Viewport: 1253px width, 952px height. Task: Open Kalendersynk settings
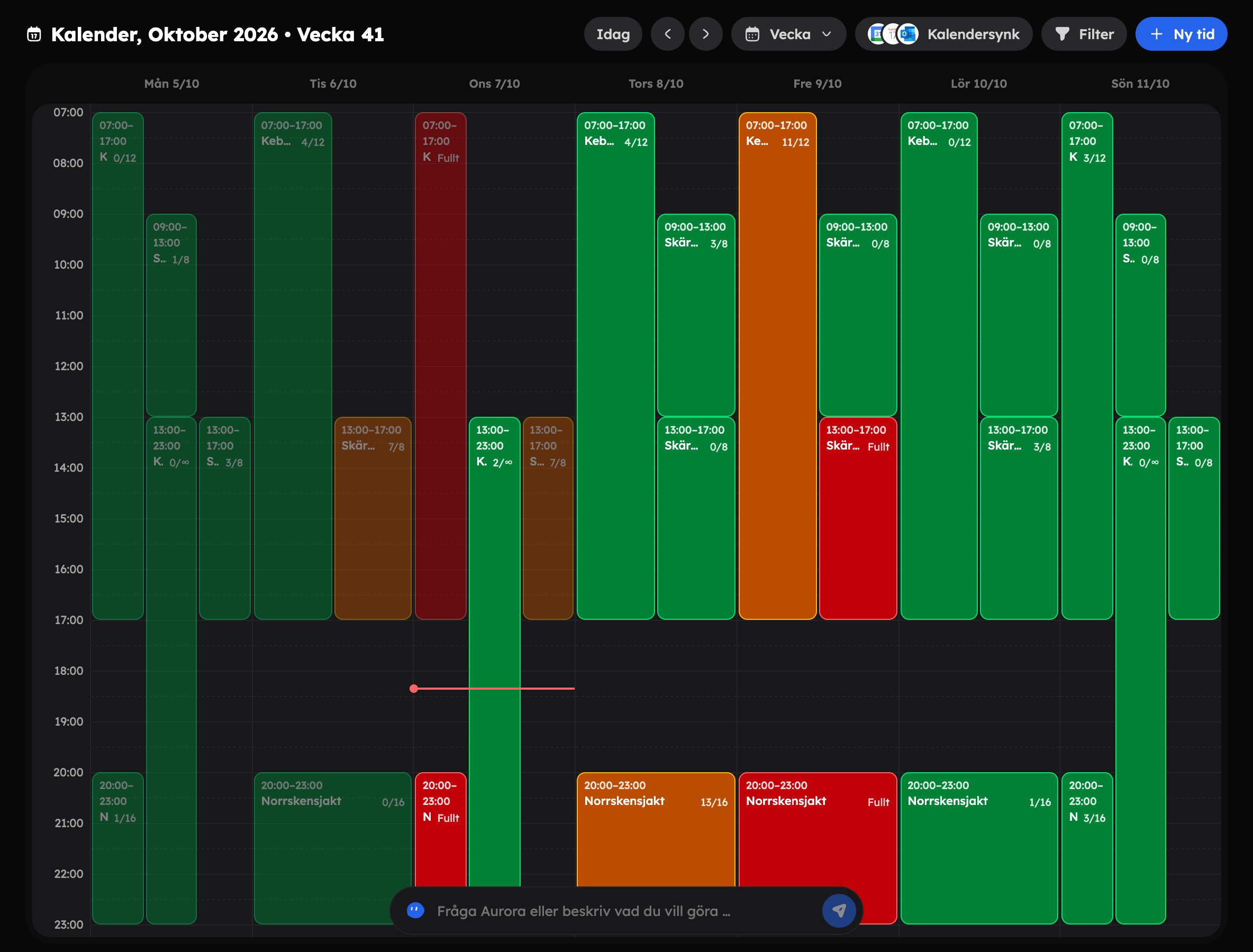pos(943,34)
